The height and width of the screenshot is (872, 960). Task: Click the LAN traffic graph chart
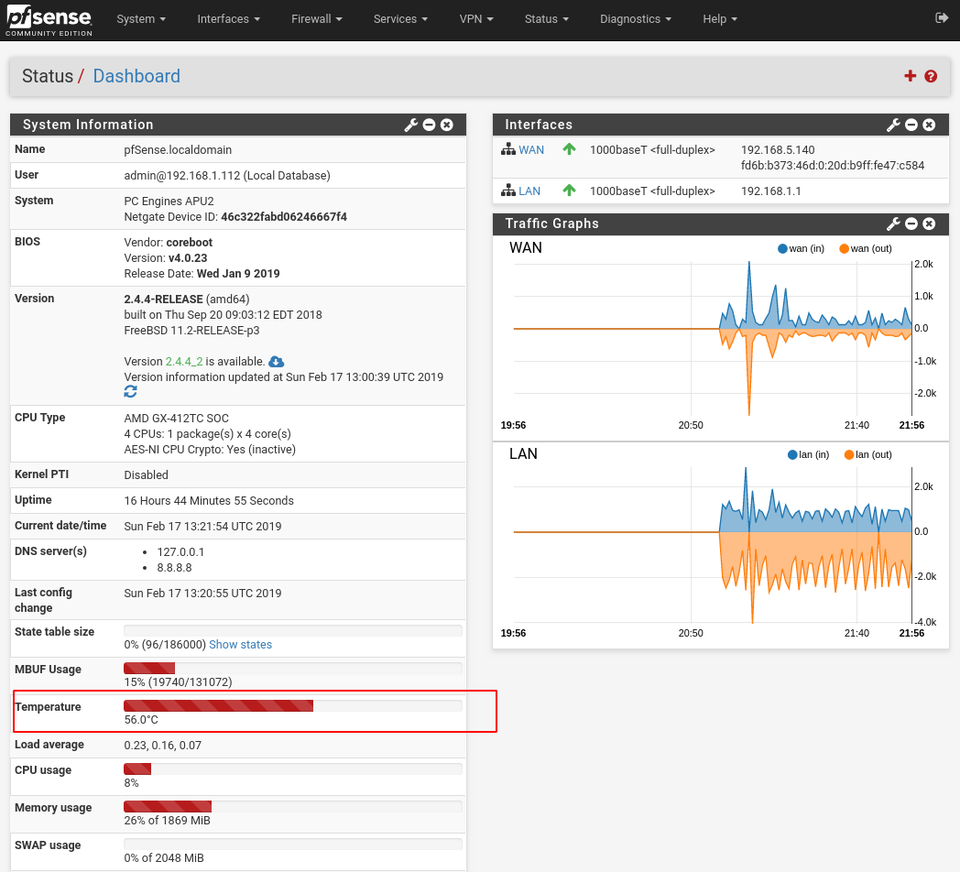coord(712,546)
